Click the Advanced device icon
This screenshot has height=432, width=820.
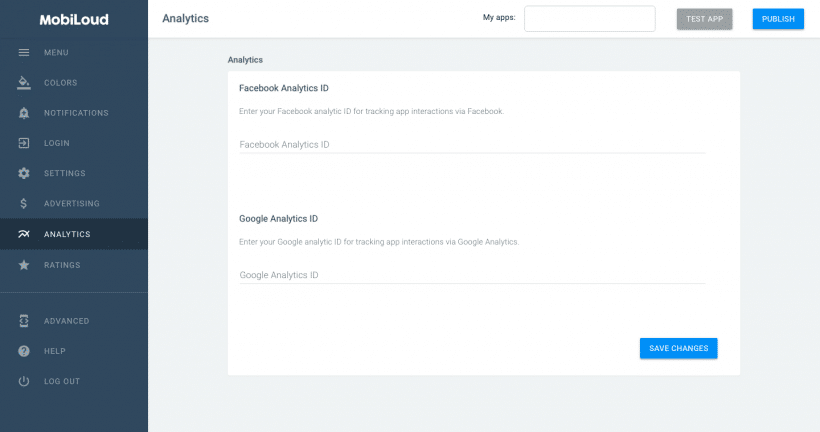(24, 321)
